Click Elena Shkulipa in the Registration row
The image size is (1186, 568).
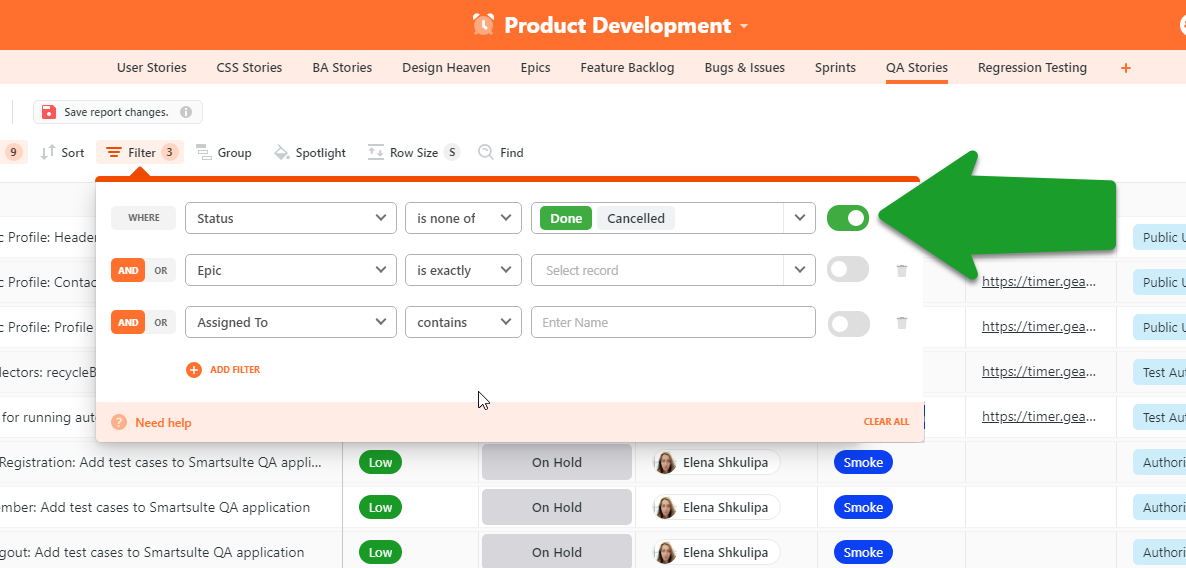click(717, 462)
